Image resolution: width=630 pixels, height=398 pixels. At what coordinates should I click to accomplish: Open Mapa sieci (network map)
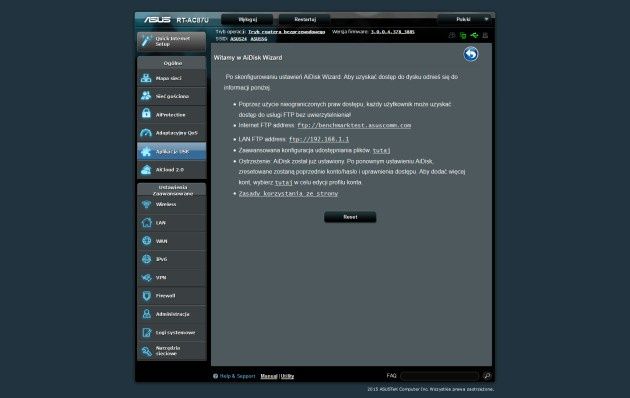click(x=172, y=78)
